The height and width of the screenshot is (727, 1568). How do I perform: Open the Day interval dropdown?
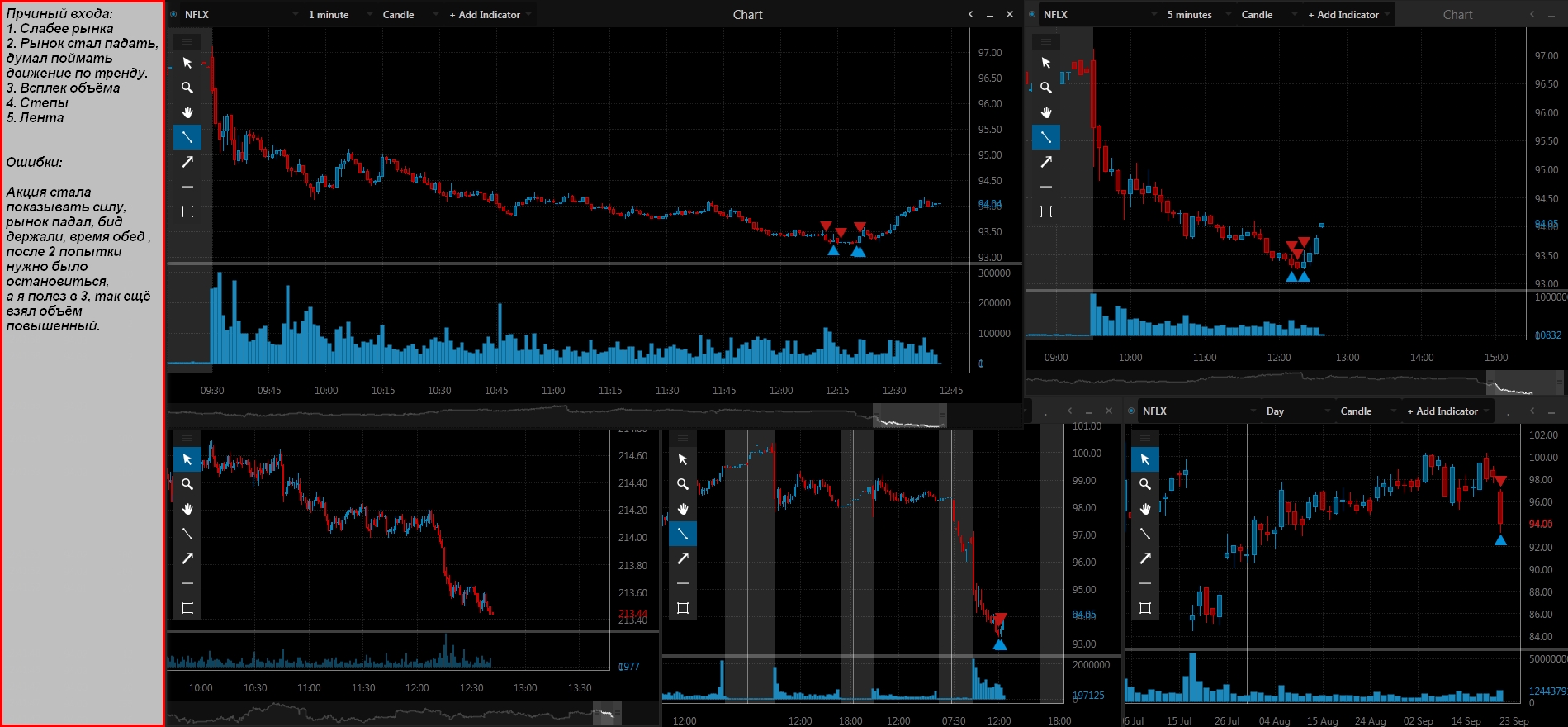pyautogui.click(x=1298, y=411)
